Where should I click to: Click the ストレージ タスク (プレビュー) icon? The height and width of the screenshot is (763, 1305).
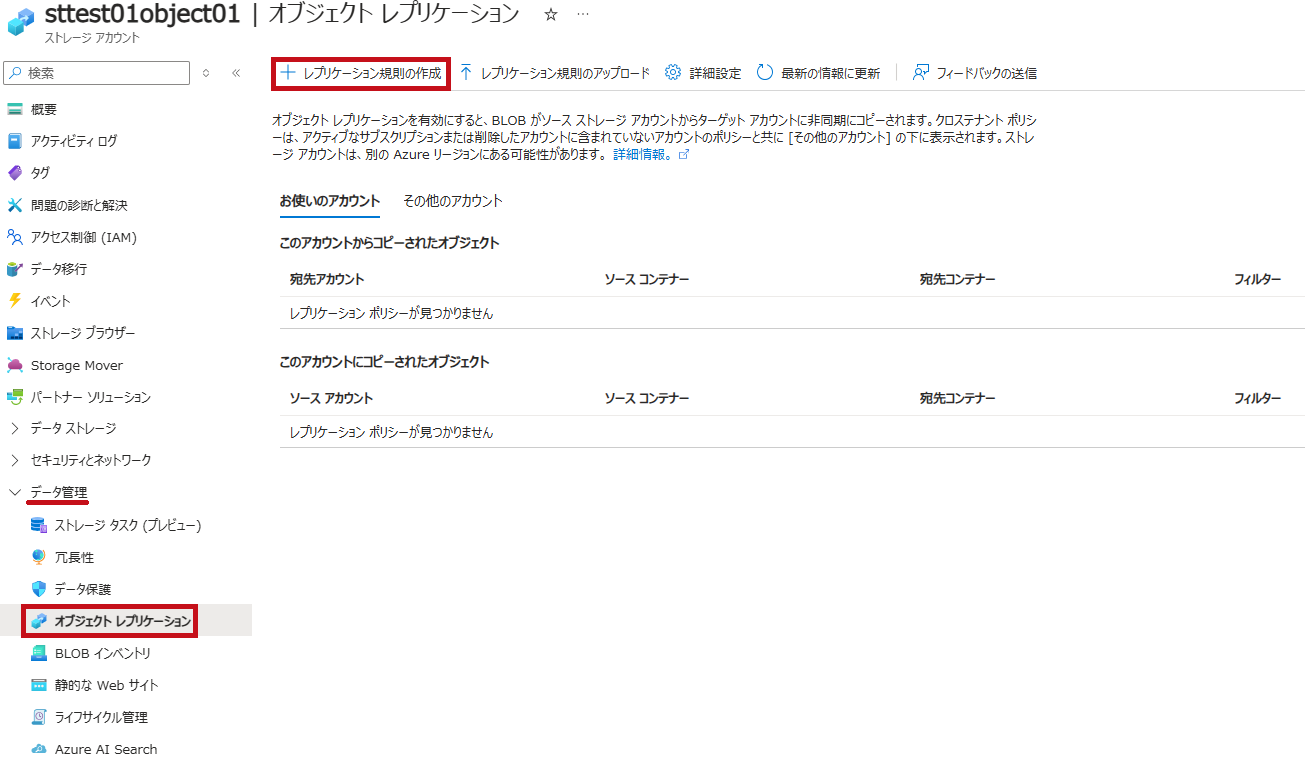click(39, 525)
